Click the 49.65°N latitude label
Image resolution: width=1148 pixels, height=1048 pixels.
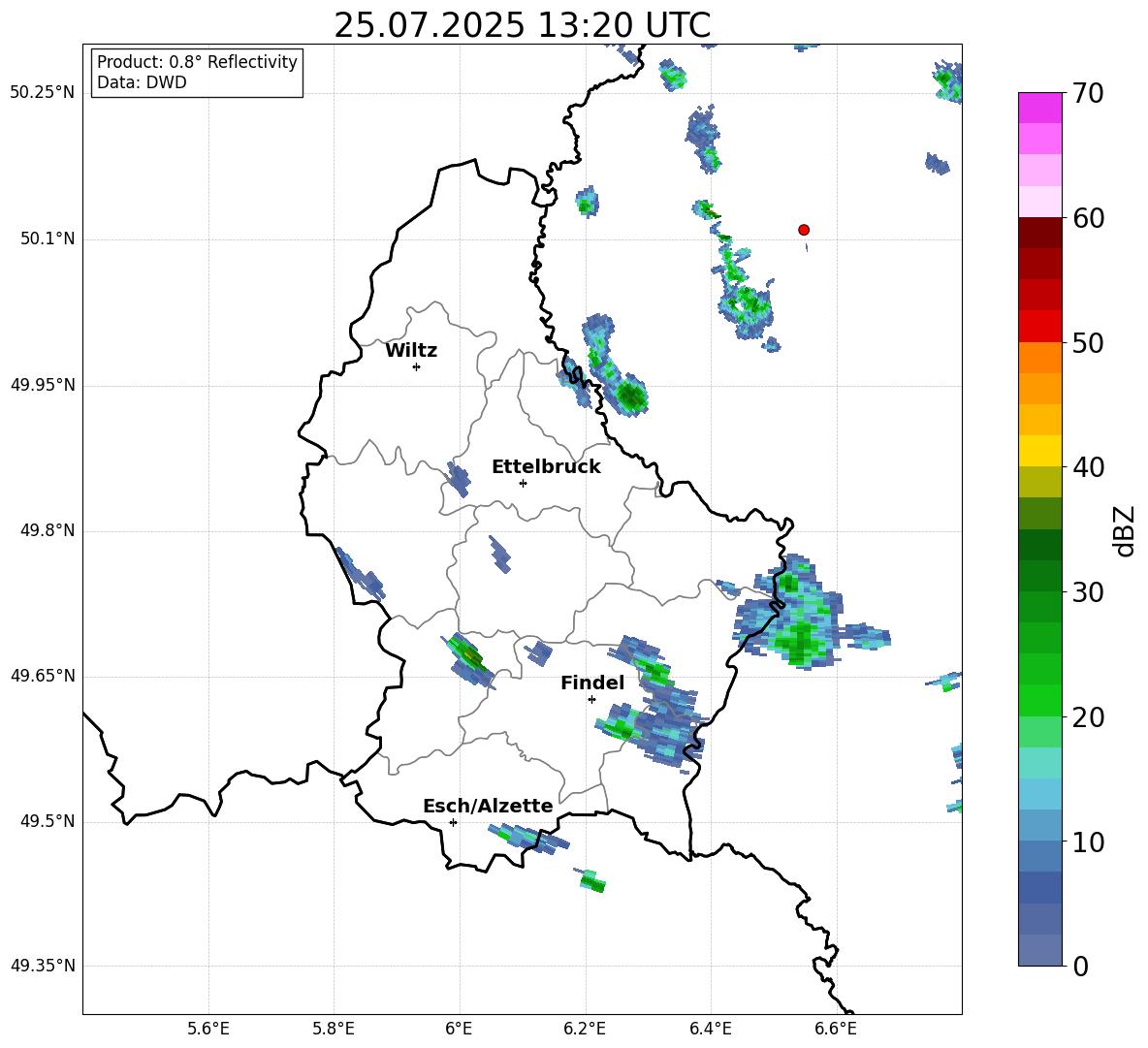(x=43, y=676)
